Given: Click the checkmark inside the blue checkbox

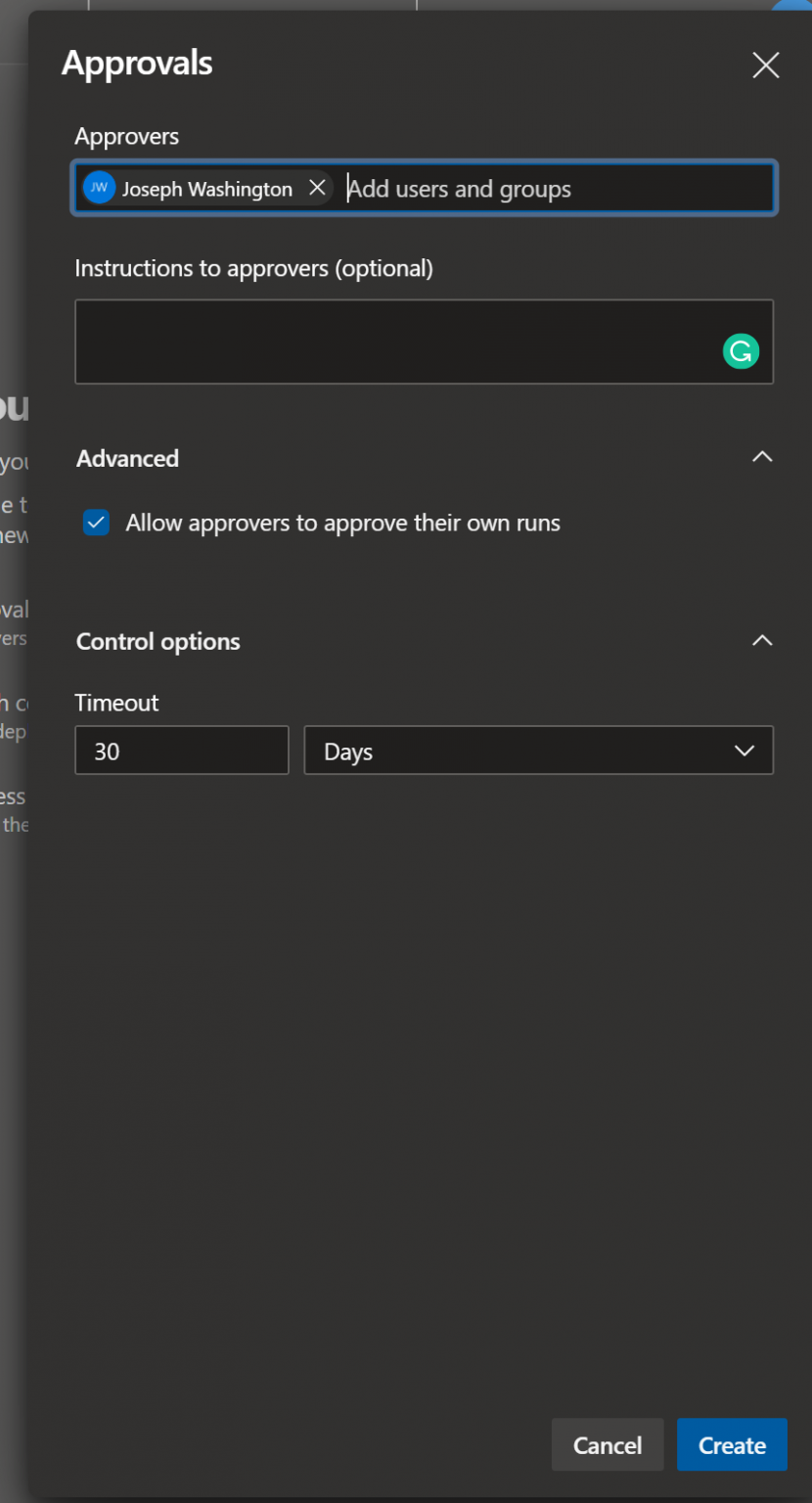Looking at the screenshot, I should [x=96, y=523].
